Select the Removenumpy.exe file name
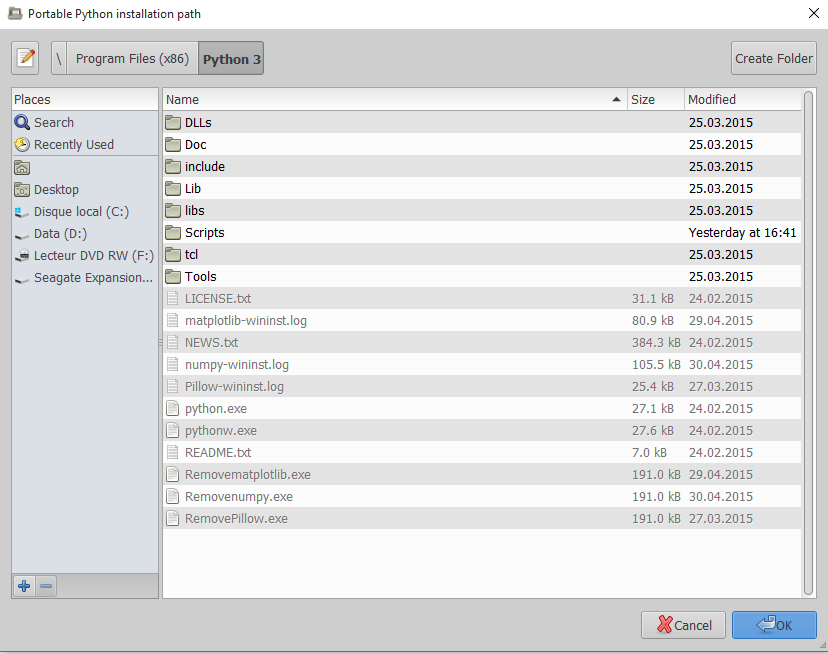The width and height of the screenshot is (828, 654). coord(239,497)
